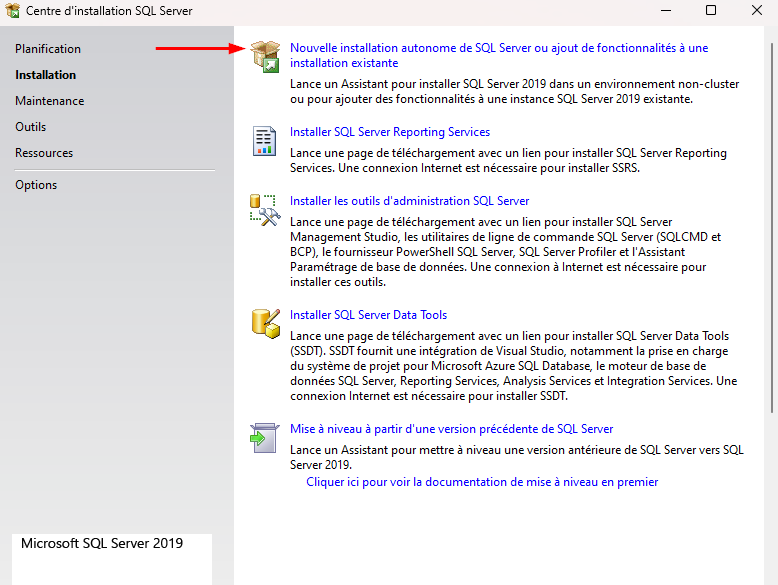The image size is (778, 585).
Task: Start Nouvelle installation autonome de SQL Server
Action: coord(498,48)
